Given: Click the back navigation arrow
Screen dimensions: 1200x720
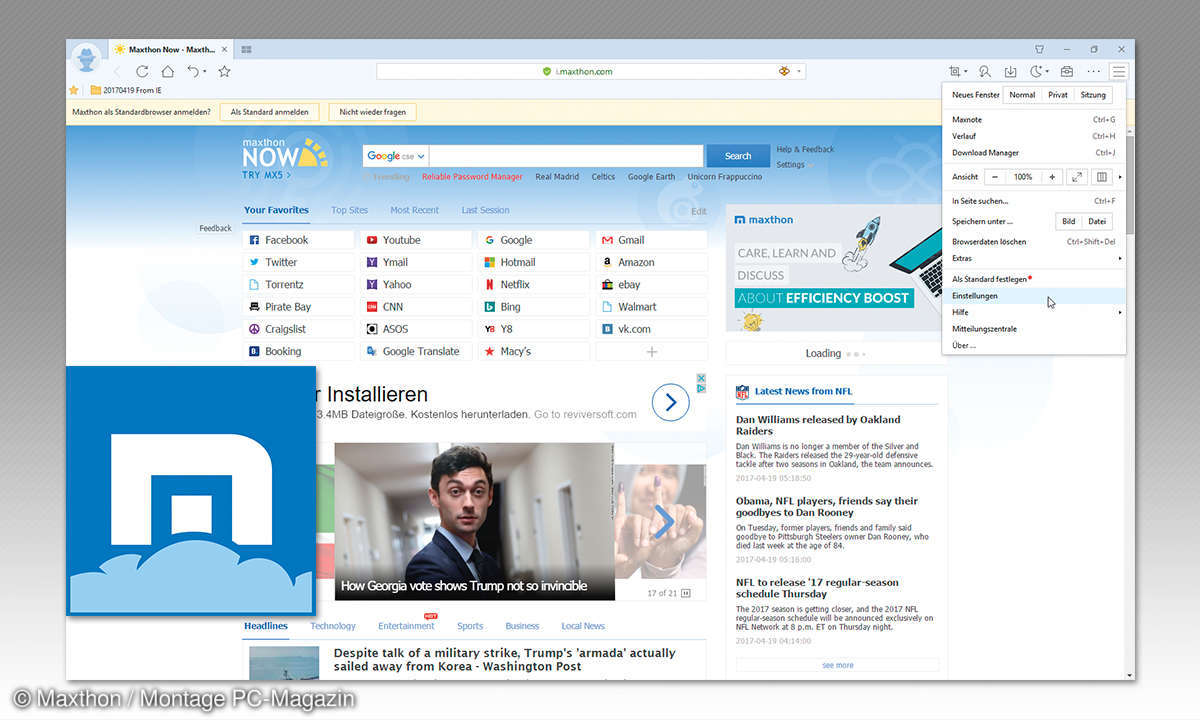Looking at the screenshot, I should [x=117, y=71].
